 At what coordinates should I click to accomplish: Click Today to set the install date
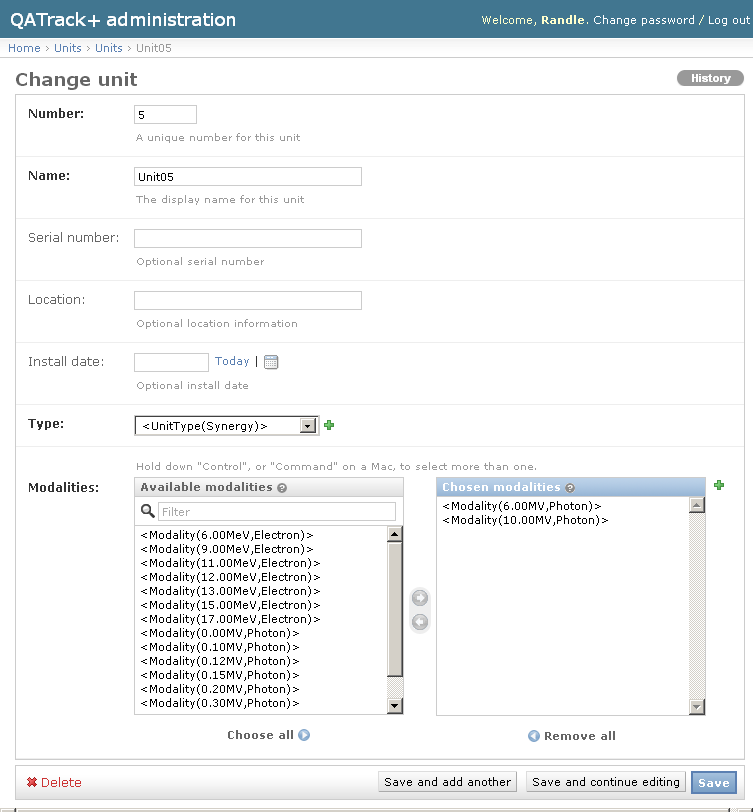pos(232,361)
